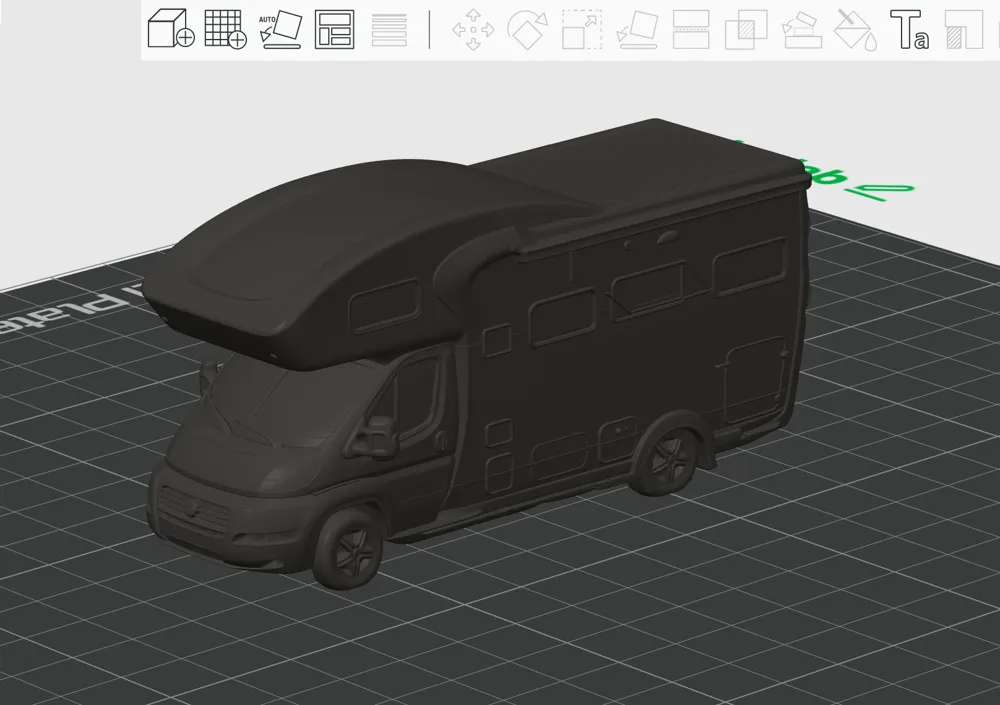
Task: Select the Lay on face tool
Action: tap(637, 29)
